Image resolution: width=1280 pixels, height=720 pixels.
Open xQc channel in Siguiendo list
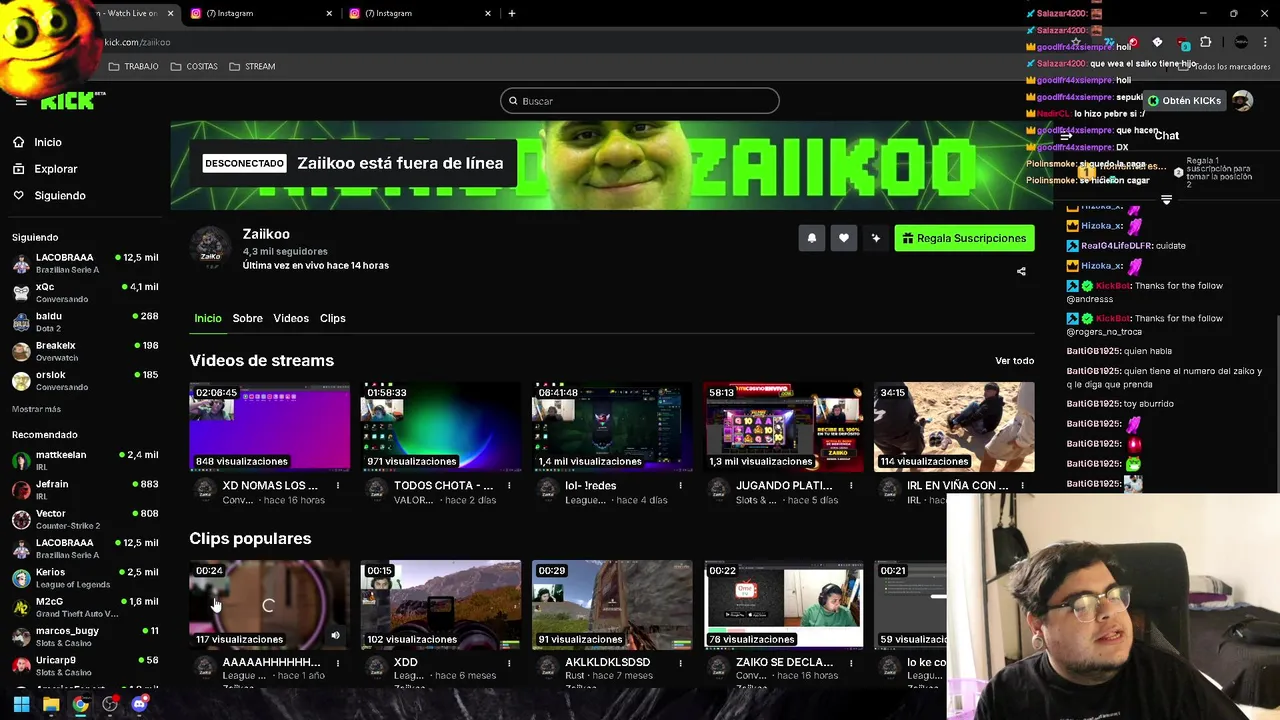click(85, 292)
